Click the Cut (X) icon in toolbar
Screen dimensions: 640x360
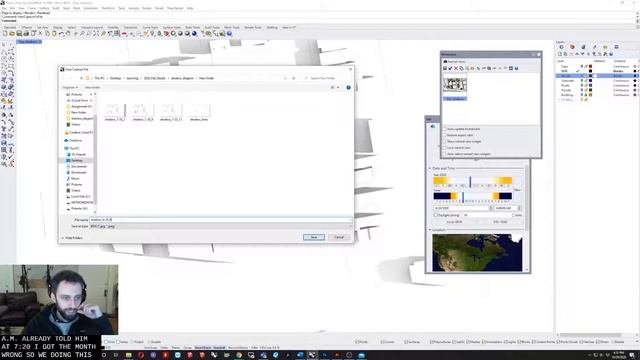click(40, 33)
